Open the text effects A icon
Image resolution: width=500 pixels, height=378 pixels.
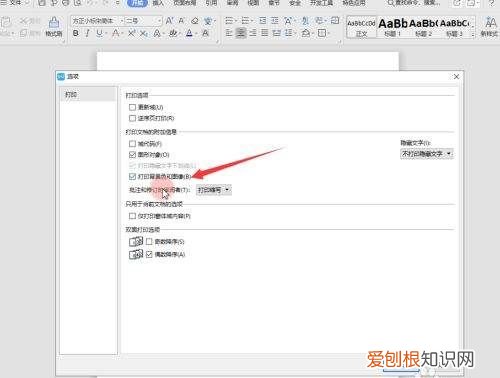point(157,33)
